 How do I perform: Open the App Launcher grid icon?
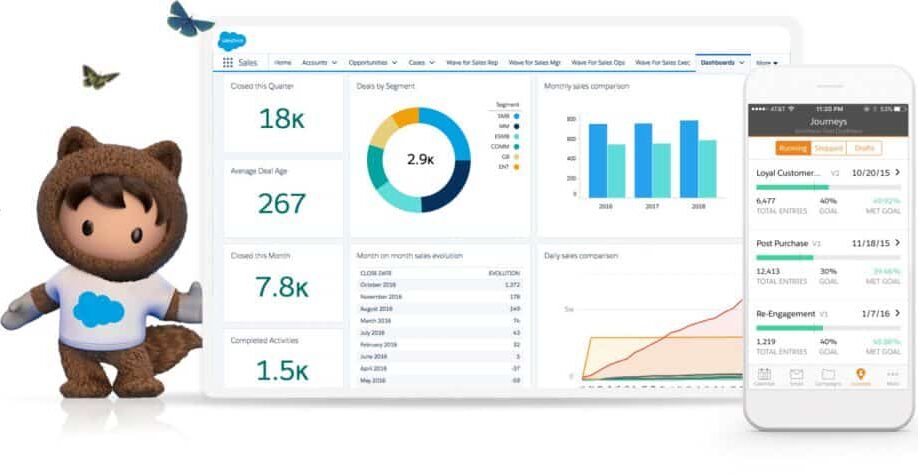click(228, 63)
